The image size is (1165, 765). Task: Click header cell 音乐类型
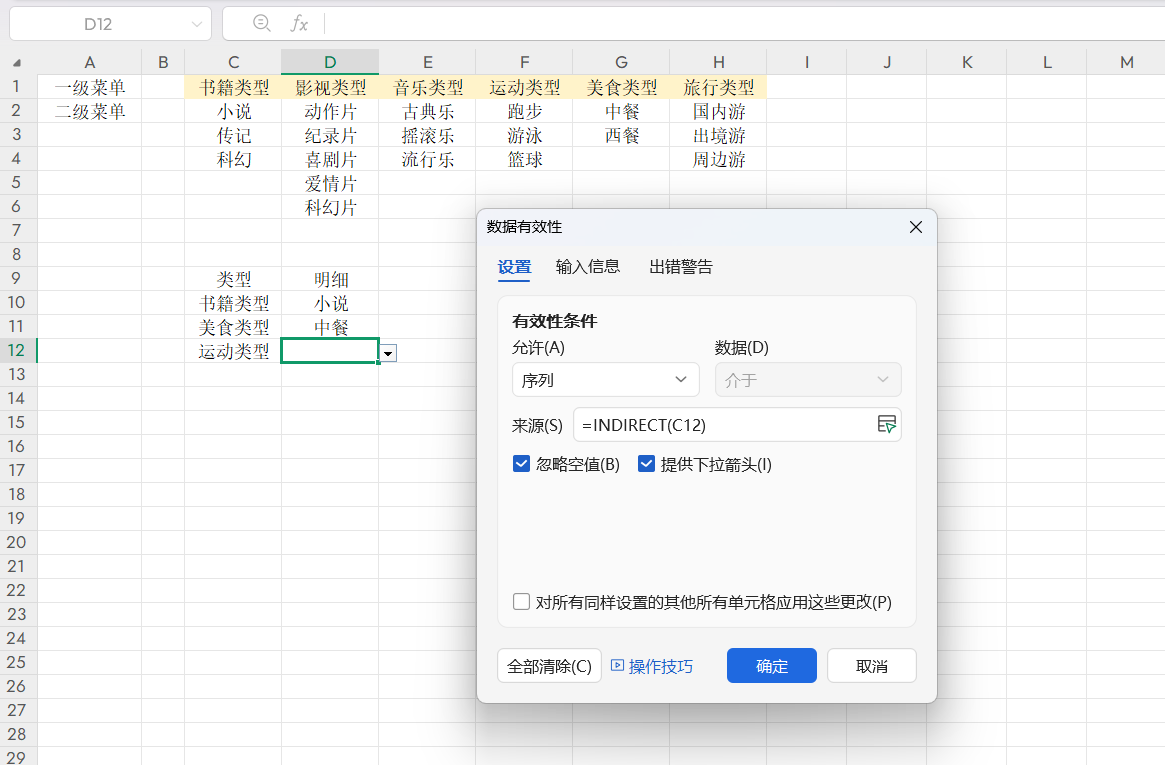pyautogui.click(x=427, y=87)
